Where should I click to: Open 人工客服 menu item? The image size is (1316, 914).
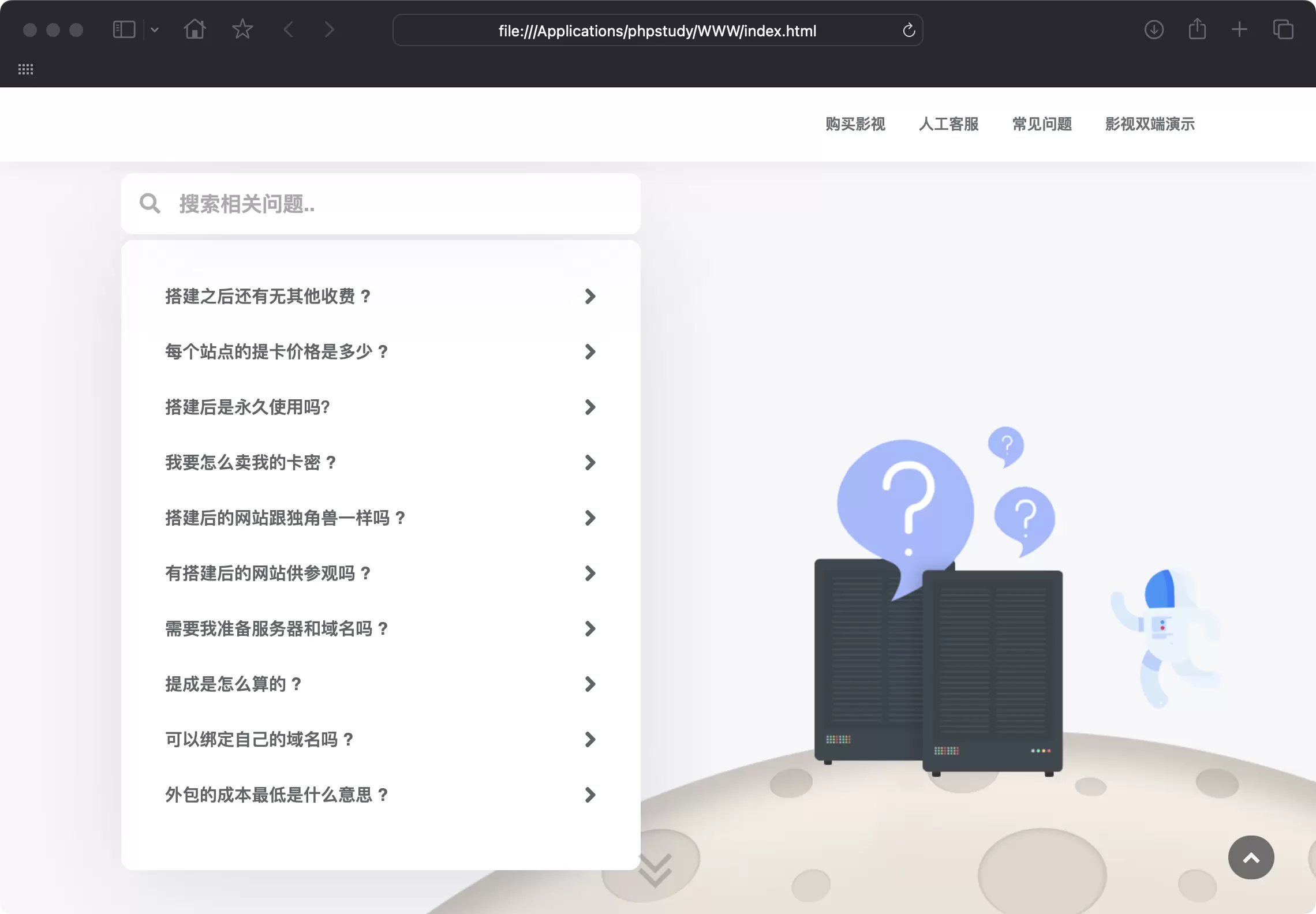949,124
